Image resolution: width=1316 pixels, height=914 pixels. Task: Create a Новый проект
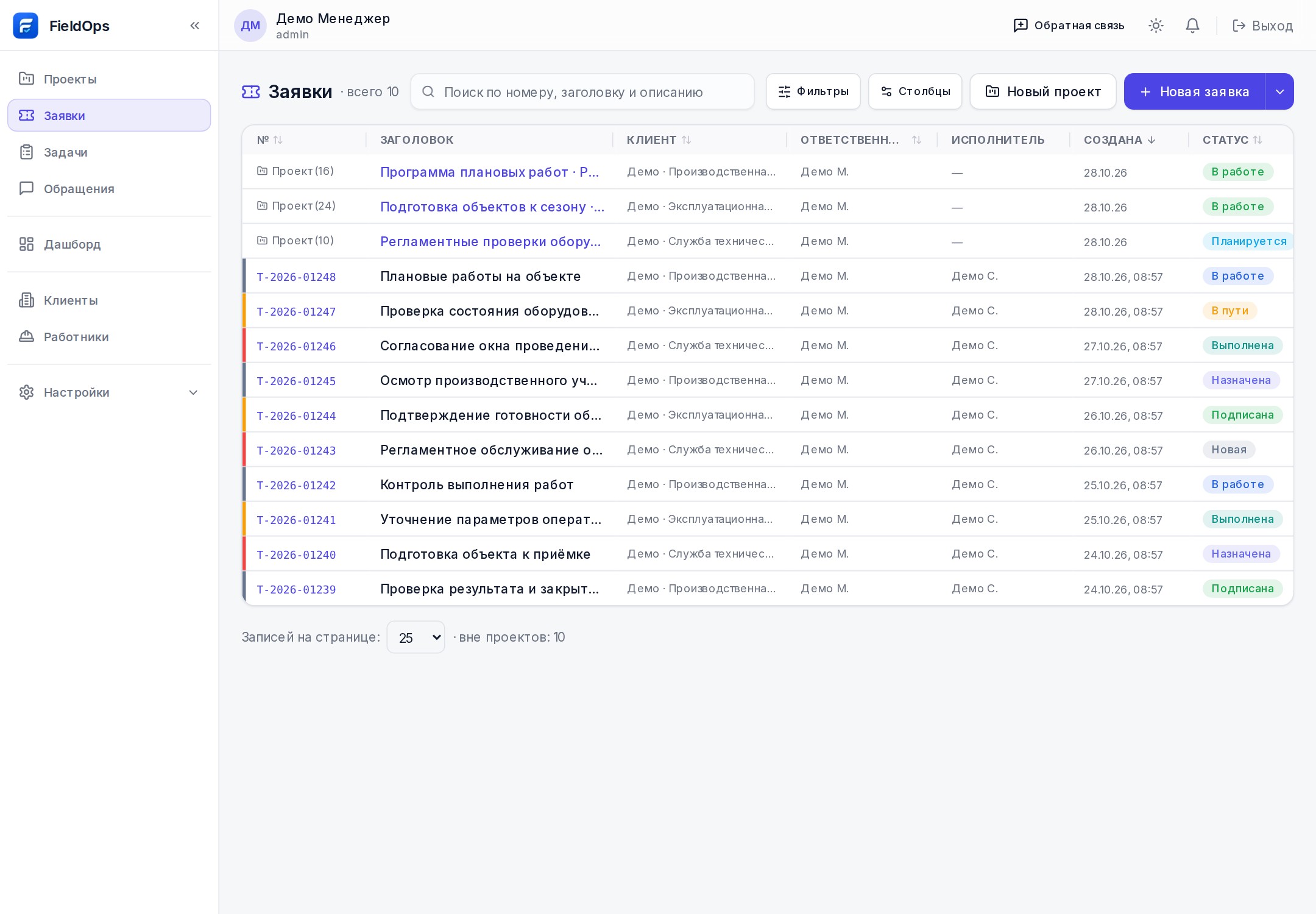(x=1043, y=91)
